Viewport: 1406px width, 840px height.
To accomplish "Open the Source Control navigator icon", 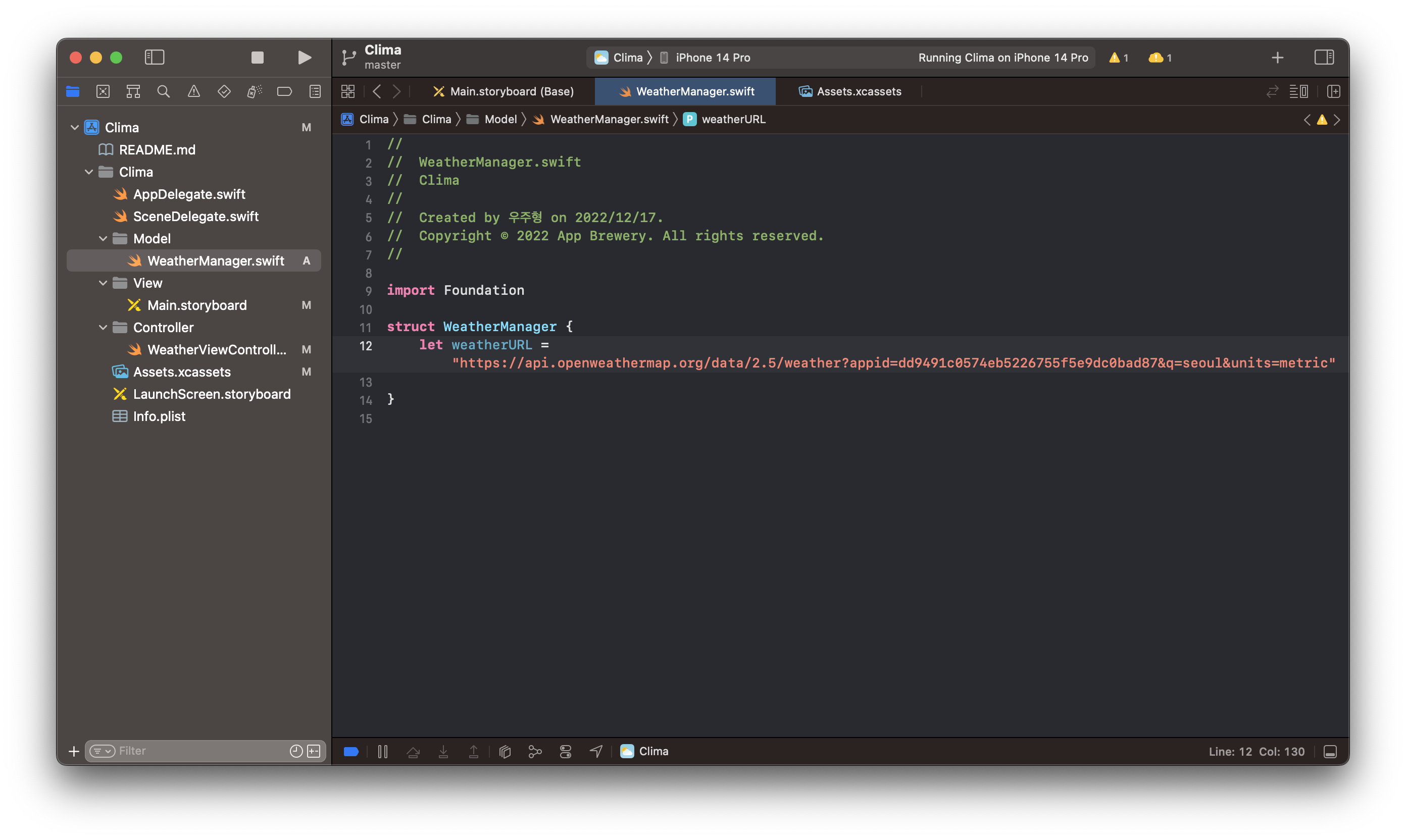I will point(103,91).
